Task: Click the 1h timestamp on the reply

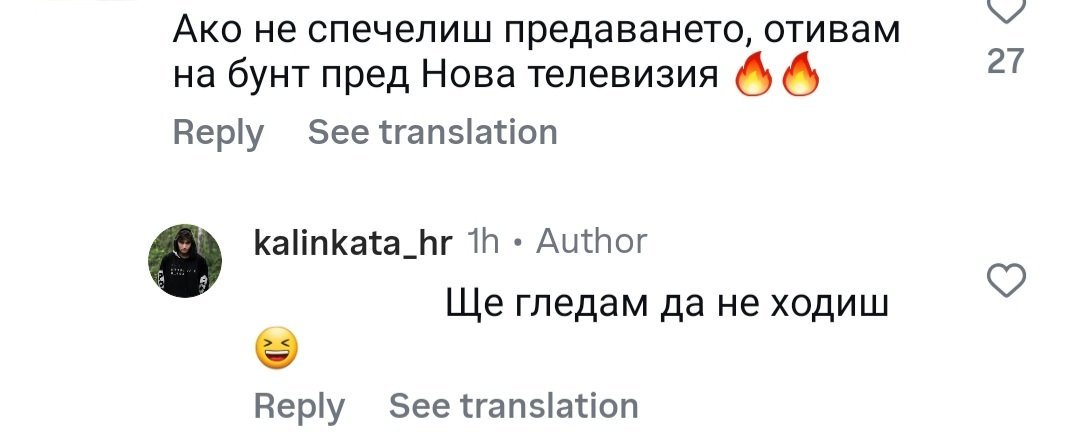Action: click(x=484, y=242)
